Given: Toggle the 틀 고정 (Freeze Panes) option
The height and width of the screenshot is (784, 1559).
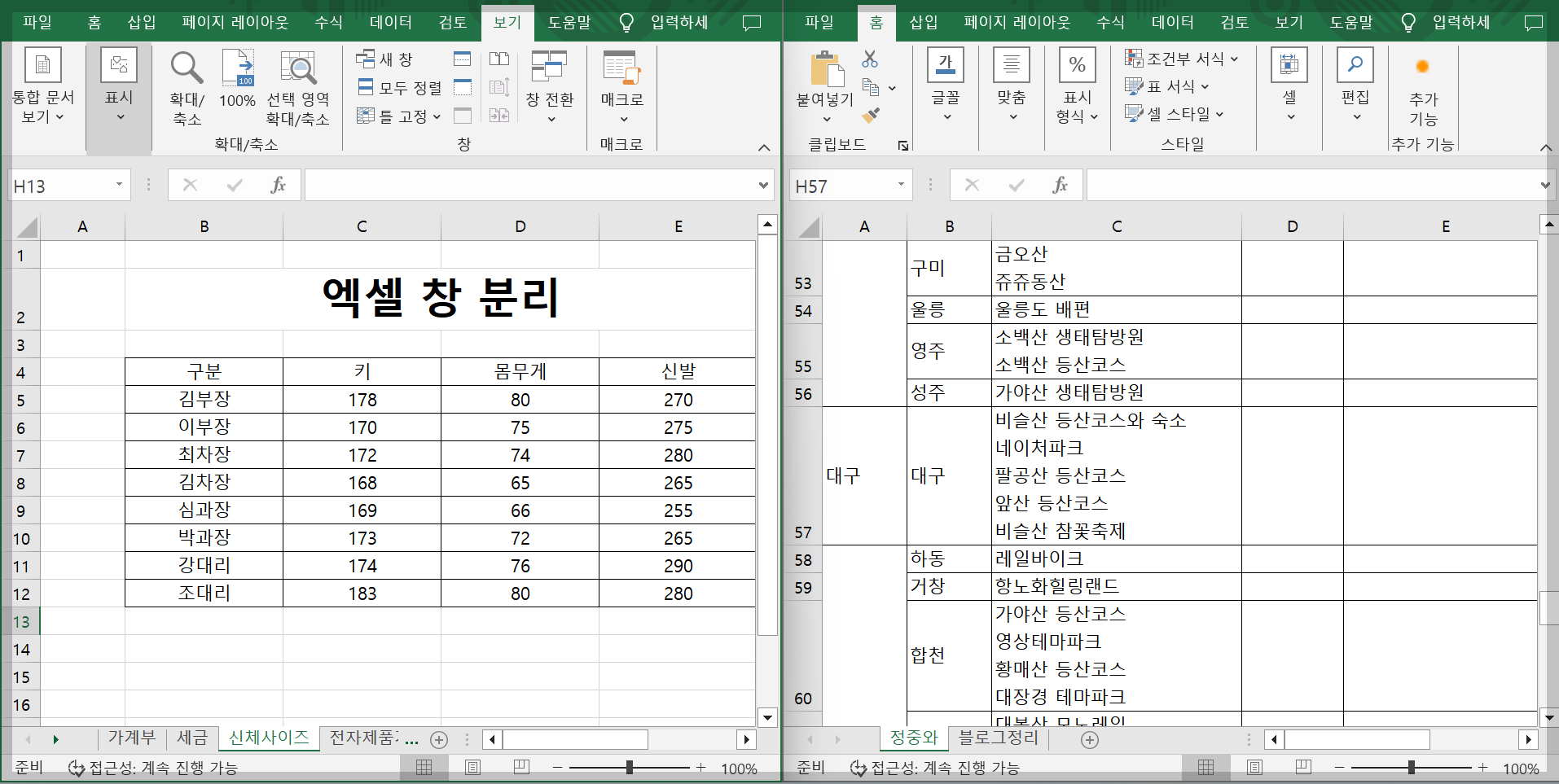Looking at the screenshot, I should point(397,116).
